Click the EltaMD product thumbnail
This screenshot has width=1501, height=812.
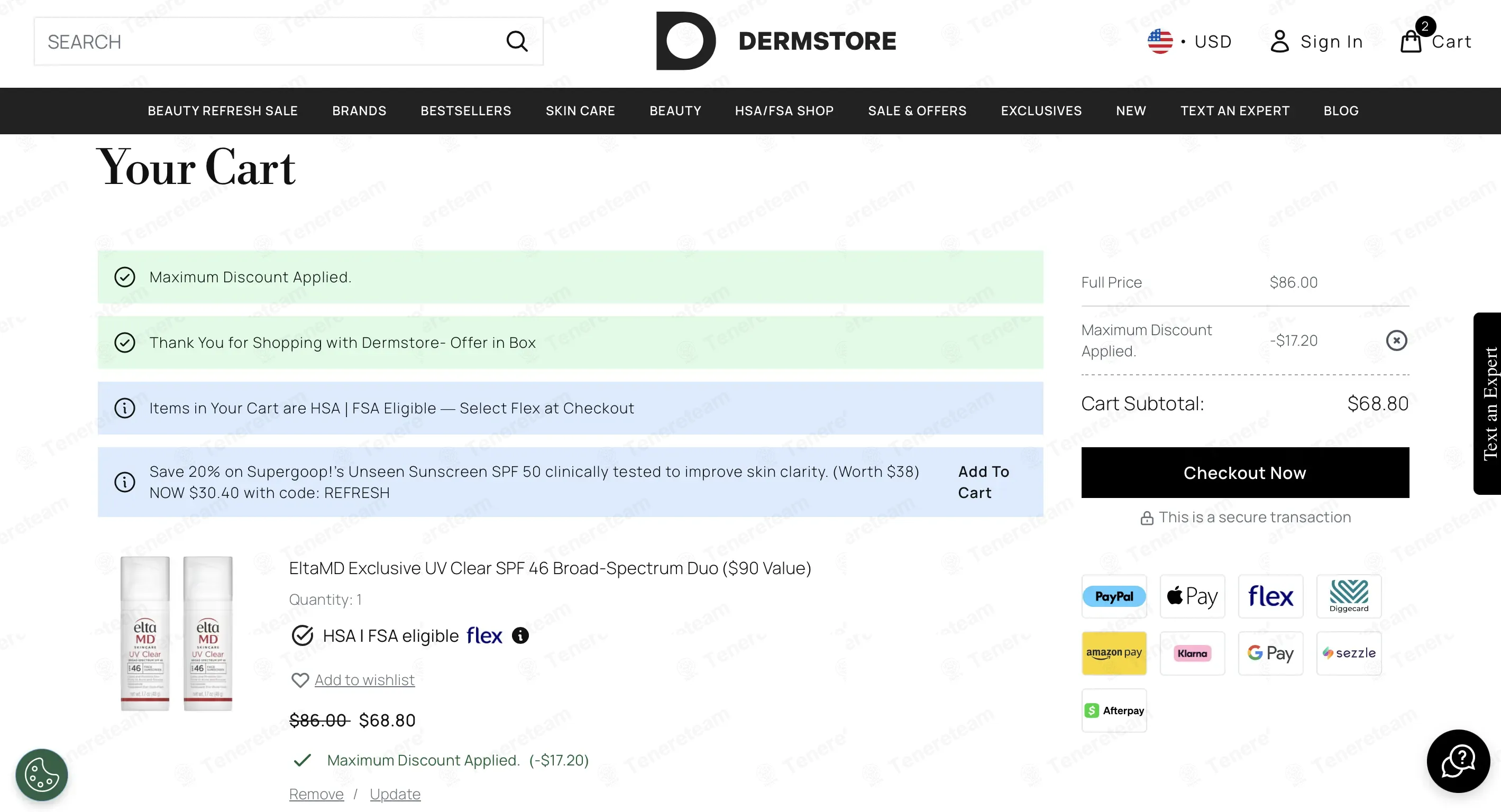tap(176, 633)
